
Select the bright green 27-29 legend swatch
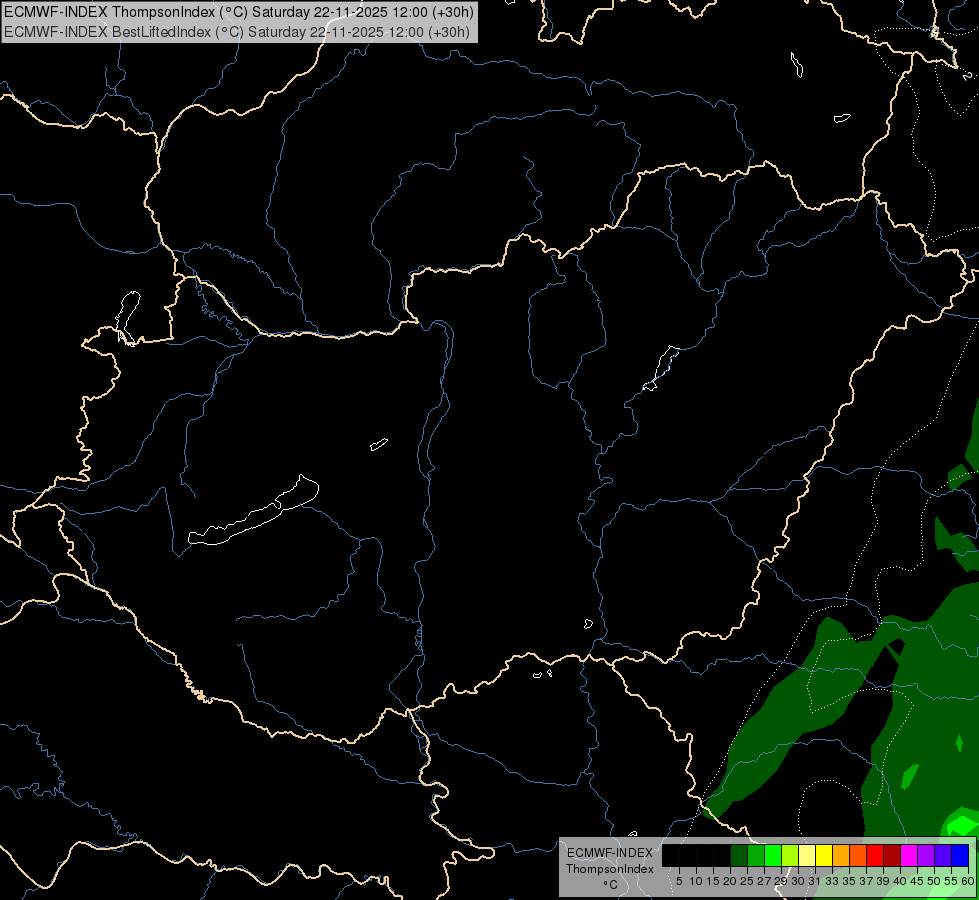click(x=773, y=855)
